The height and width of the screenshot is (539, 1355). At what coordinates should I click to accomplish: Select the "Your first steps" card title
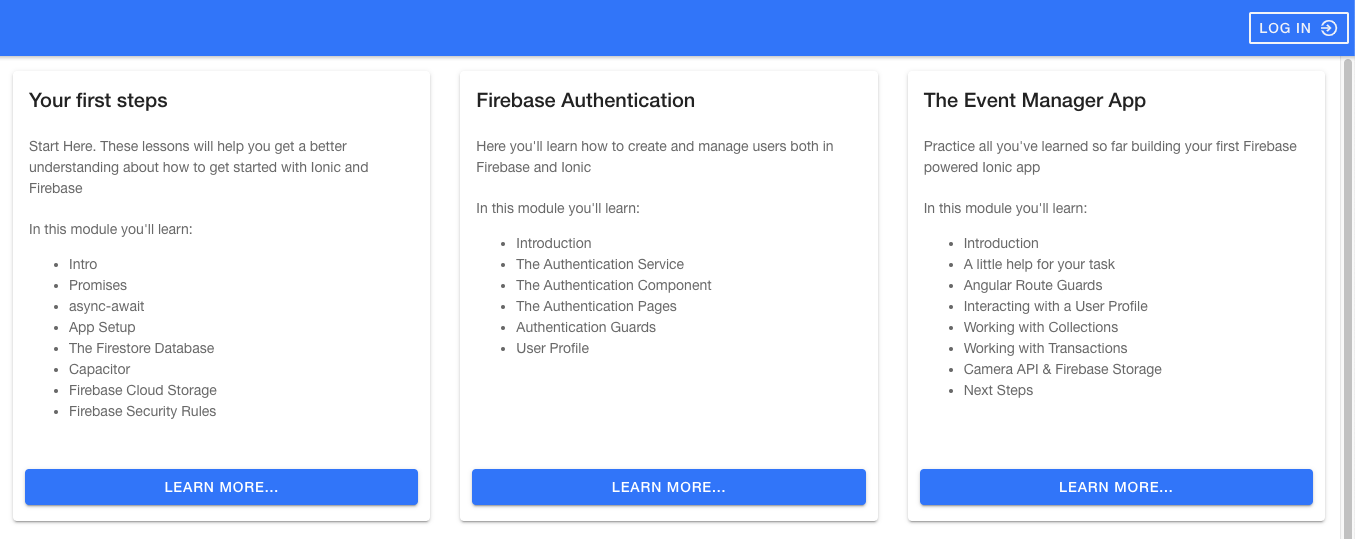(x=98, y=100)
